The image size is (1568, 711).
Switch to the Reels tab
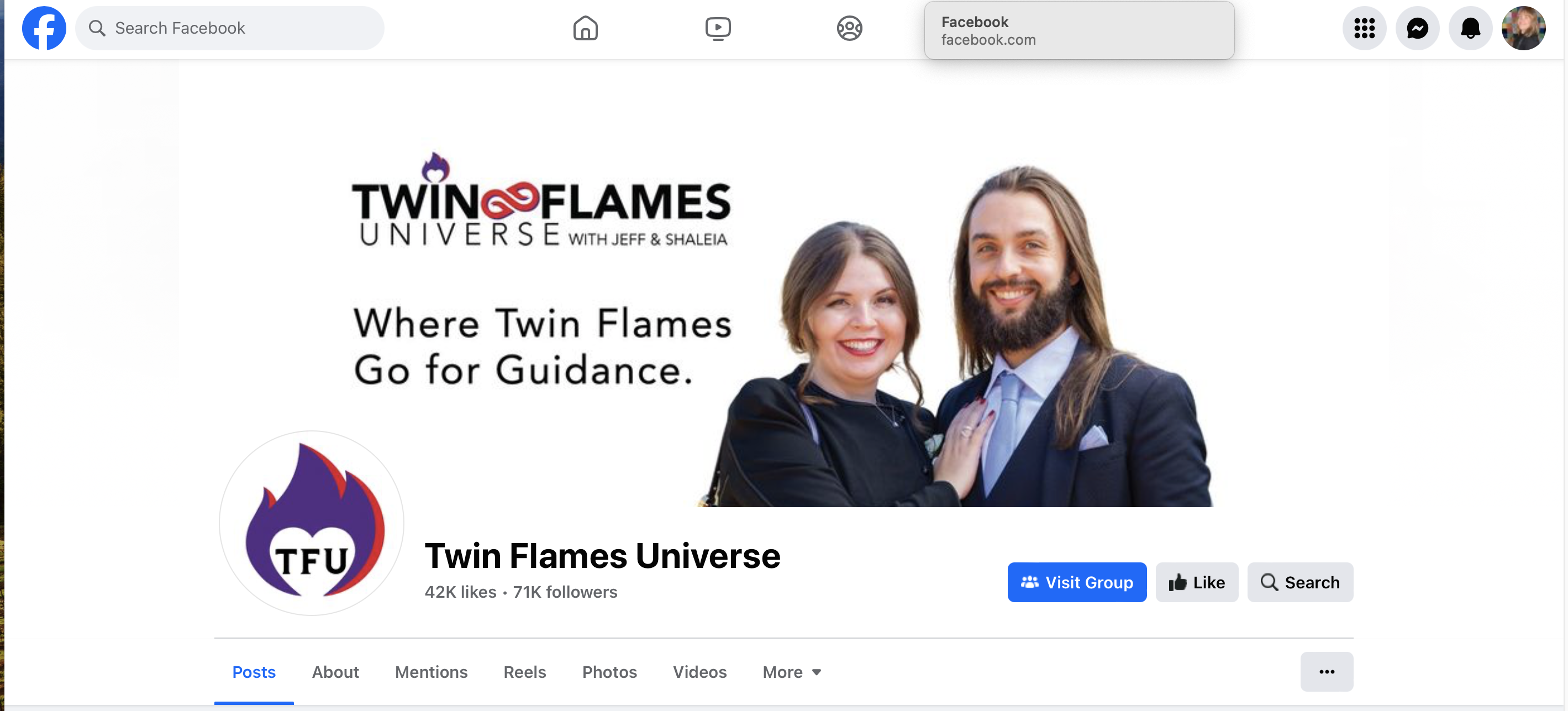525,671
